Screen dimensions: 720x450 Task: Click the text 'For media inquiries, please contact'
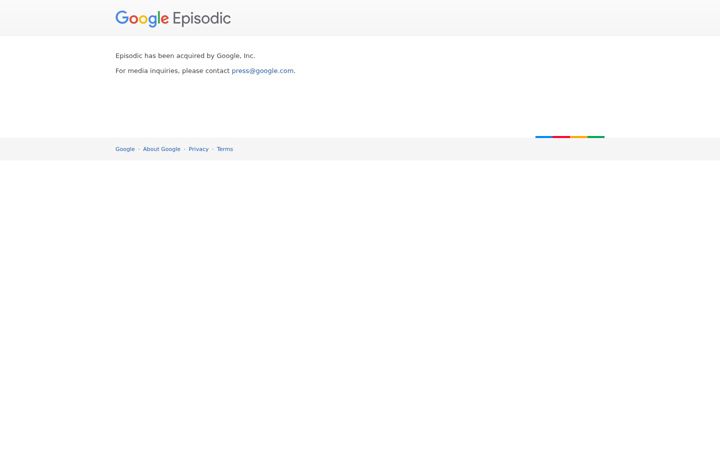click(x=172, y=71)
